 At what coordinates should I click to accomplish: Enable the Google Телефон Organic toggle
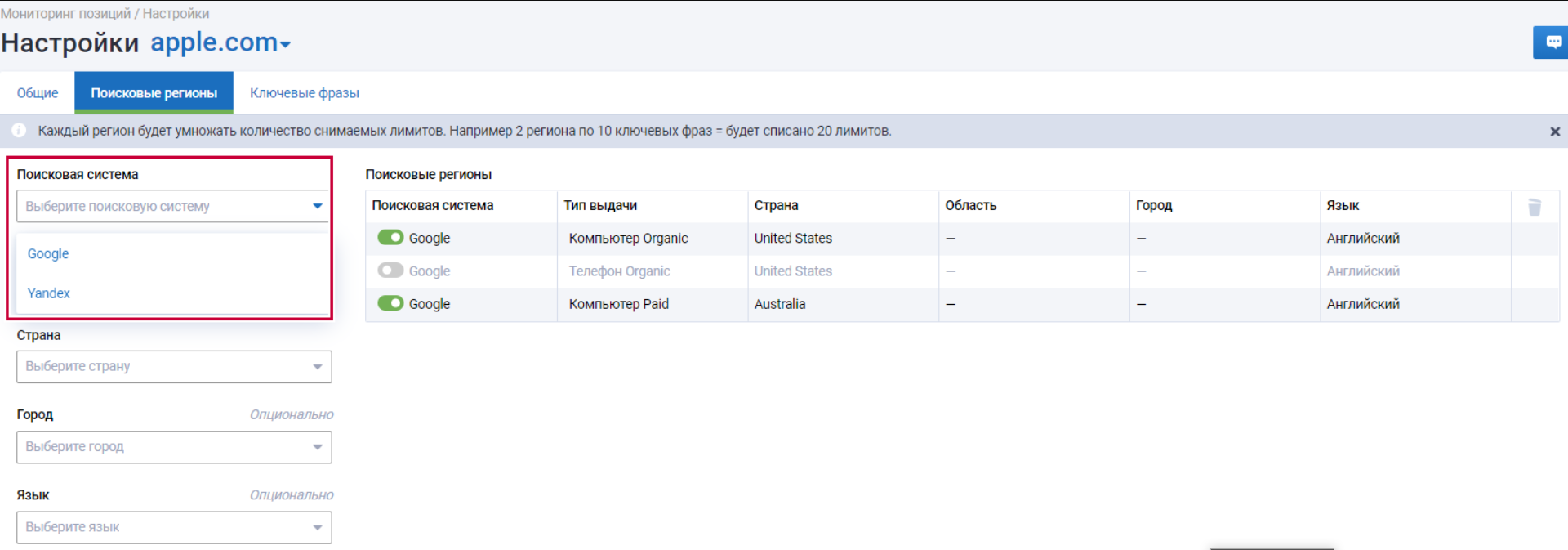tap(390, 271)
